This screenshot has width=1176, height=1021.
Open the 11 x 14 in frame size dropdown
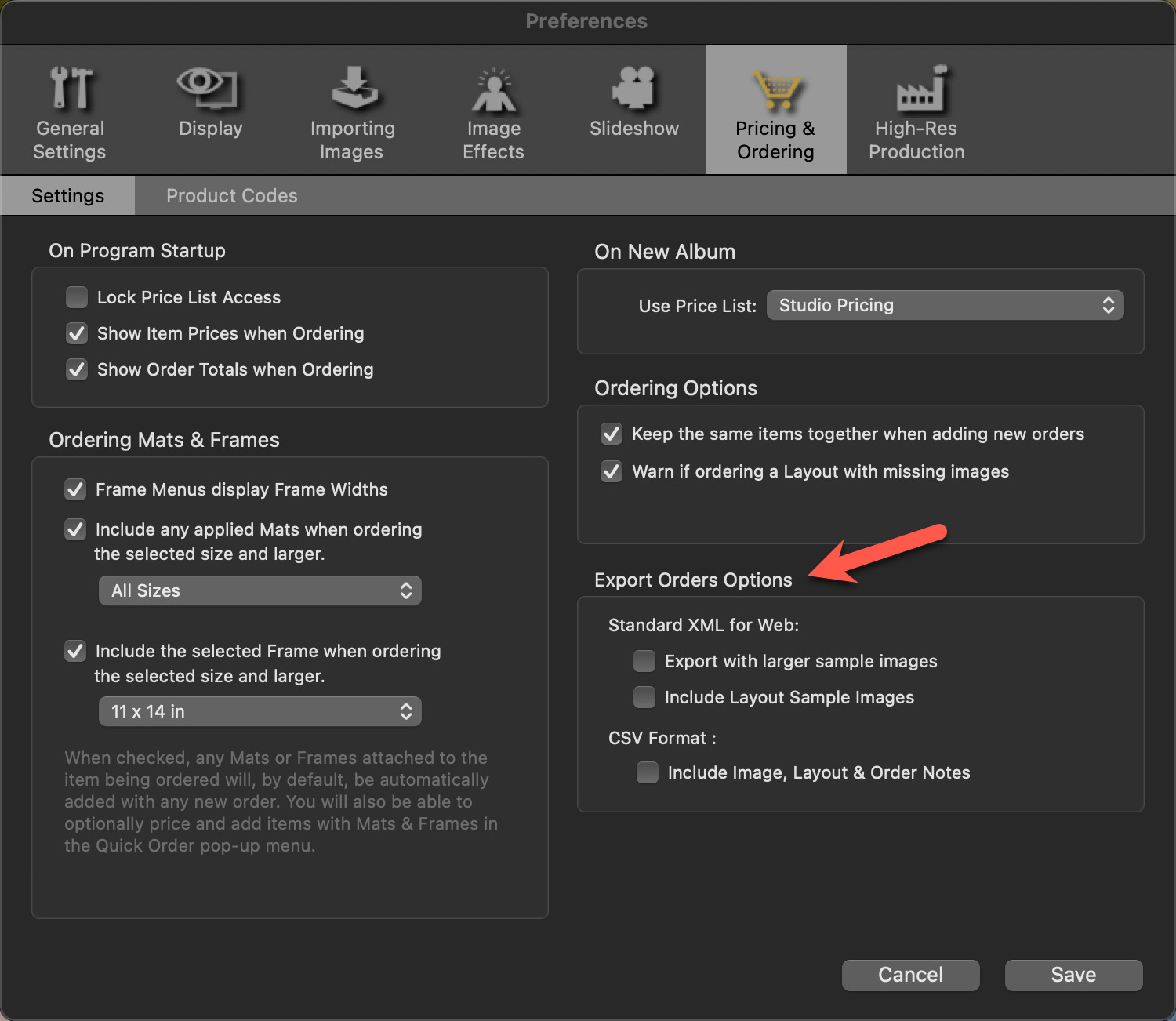(260, 711)
